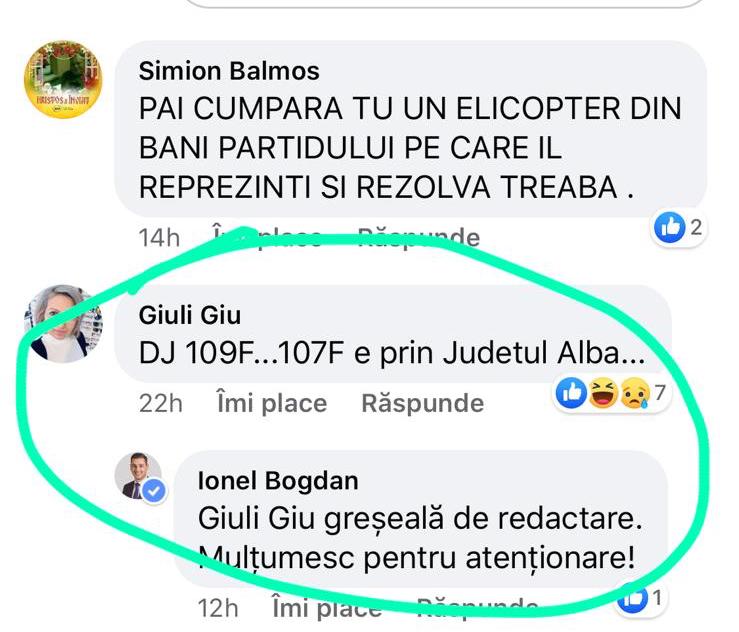Click the 22h timestamp on Giuli Giu comment
The image size is (739, 632).
(x=161, y=404)
